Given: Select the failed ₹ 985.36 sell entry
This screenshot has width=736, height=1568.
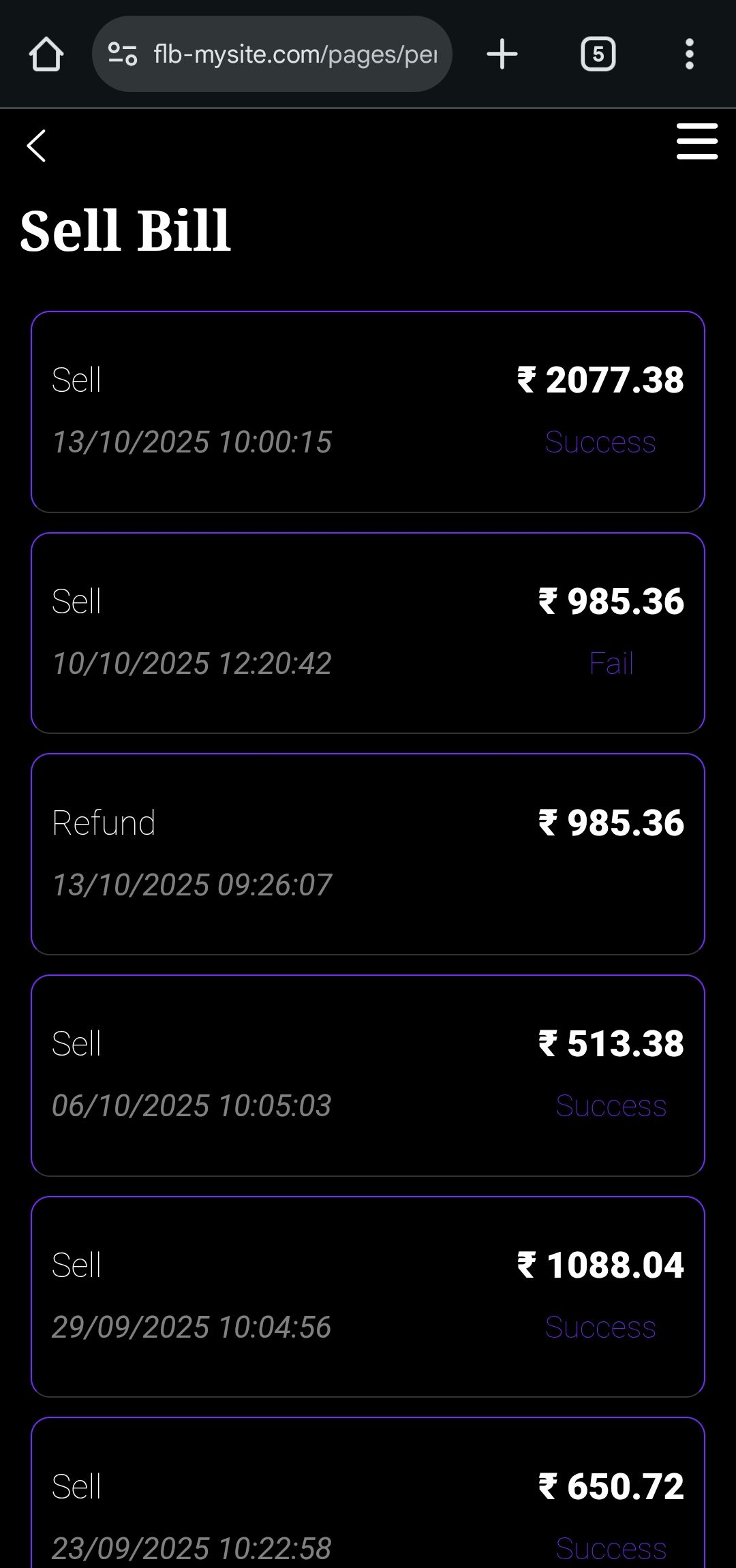Looking at the screenshot, I should click(368, 632).
